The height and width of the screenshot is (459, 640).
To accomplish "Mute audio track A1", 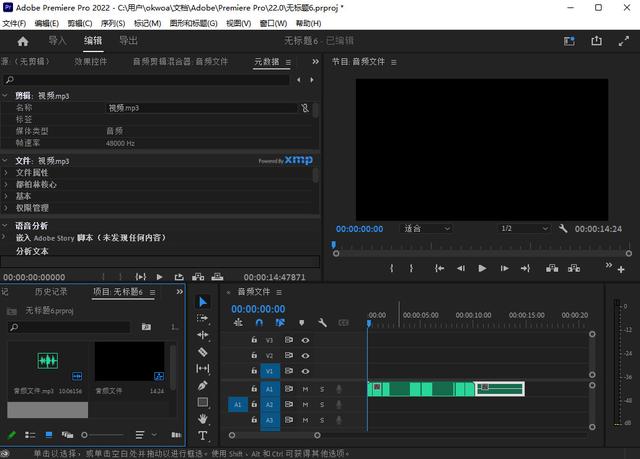I will point(305,389).
